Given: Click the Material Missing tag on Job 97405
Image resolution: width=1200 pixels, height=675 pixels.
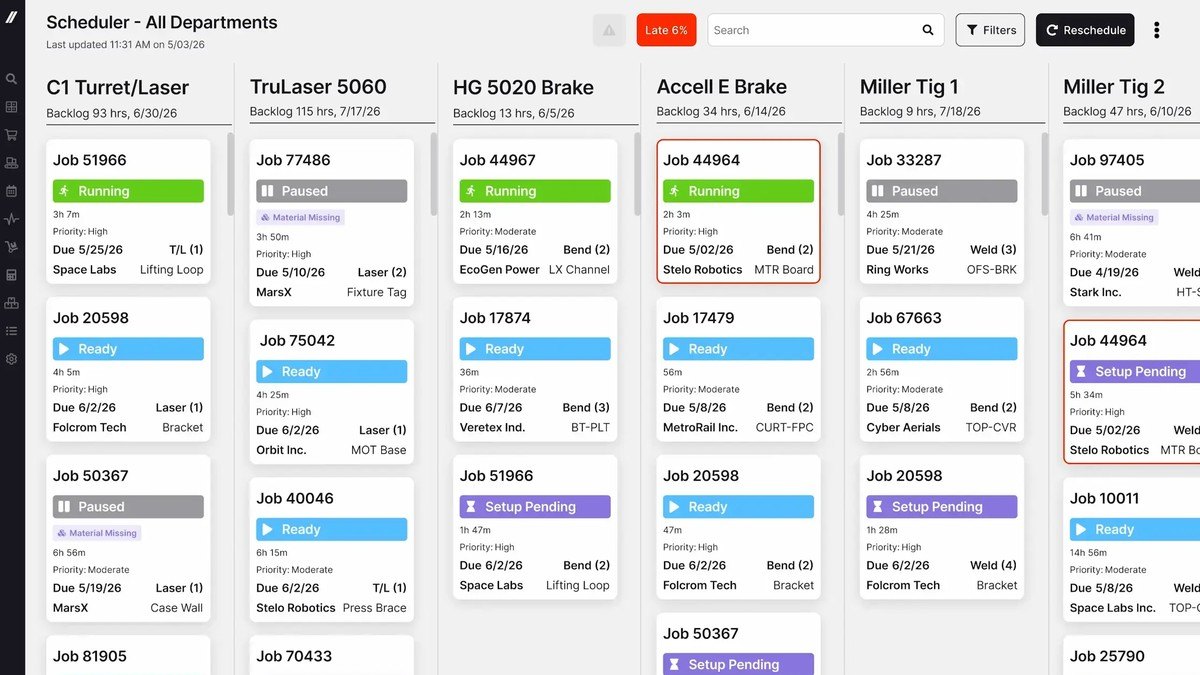Looking at the screenshot, I should (x=1112, y=217).
